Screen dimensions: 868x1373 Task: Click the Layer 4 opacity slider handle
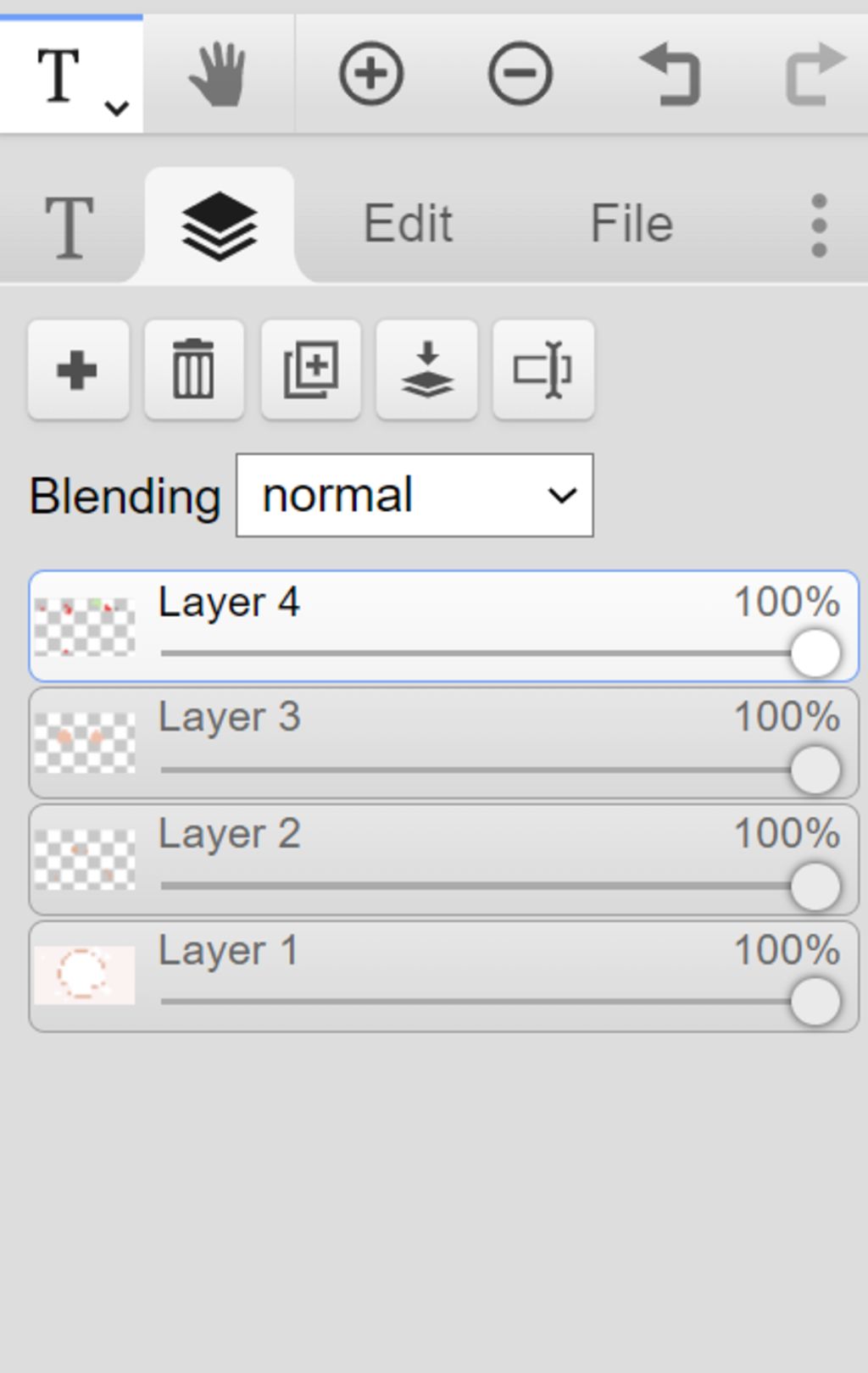tap(815, 653)
